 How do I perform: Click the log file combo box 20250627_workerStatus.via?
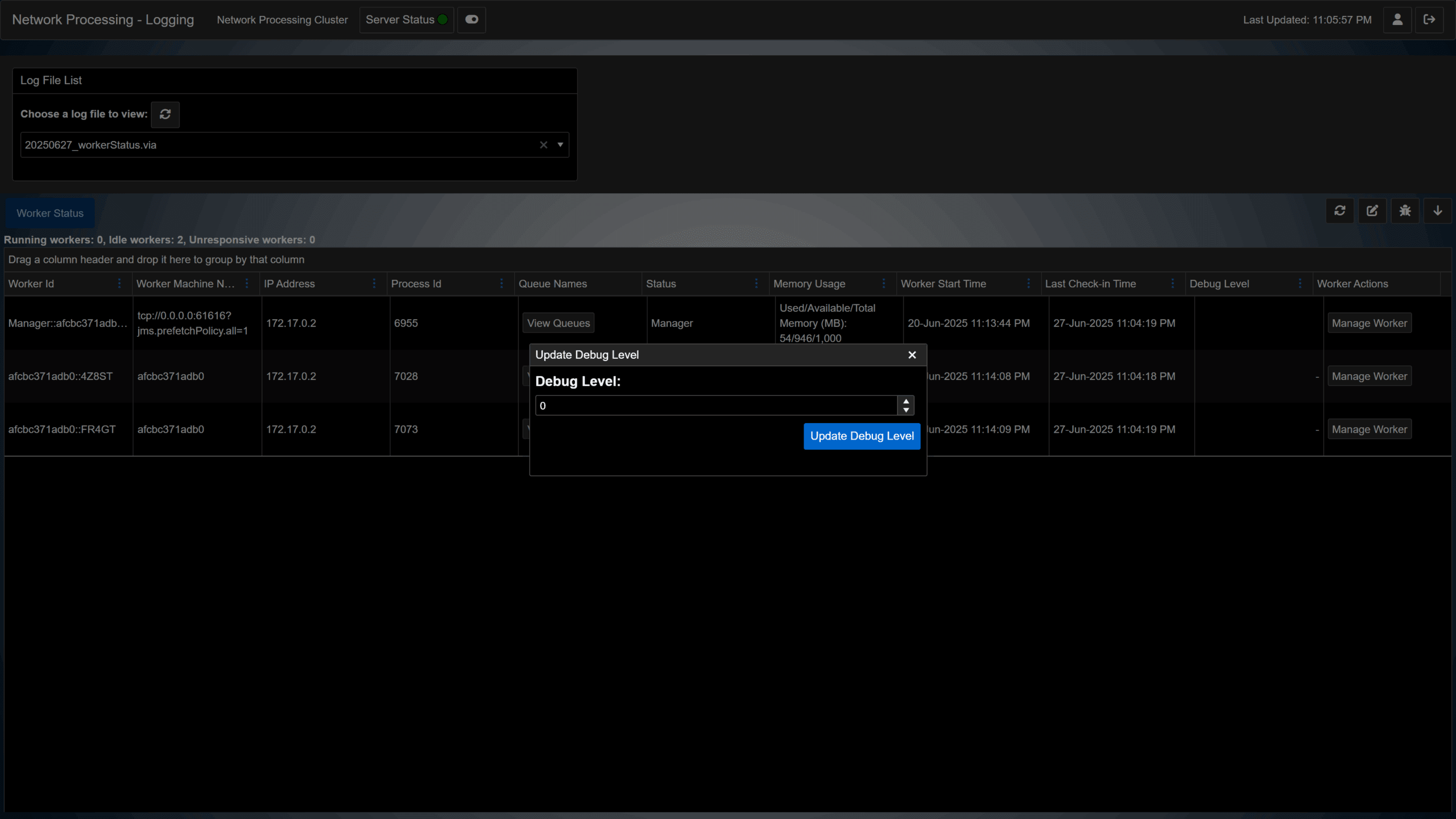tap(295, 145)
